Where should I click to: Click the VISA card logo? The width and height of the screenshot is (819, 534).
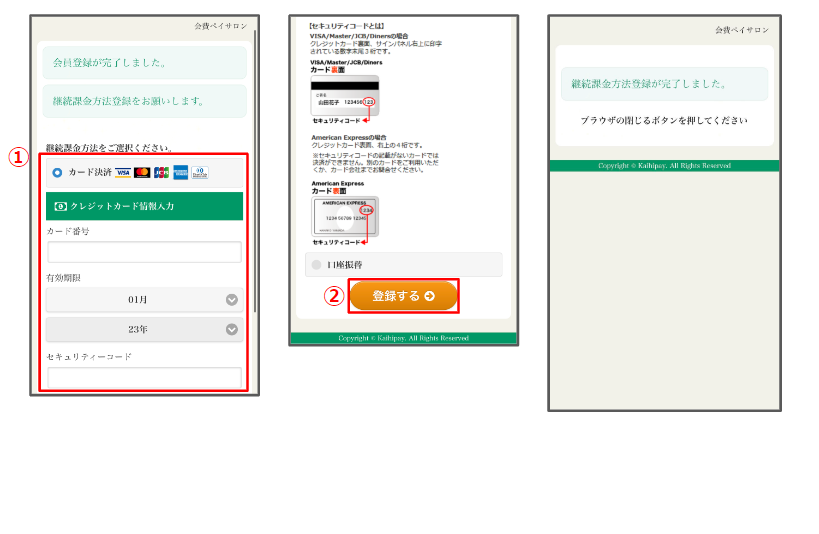pos(123,173)
